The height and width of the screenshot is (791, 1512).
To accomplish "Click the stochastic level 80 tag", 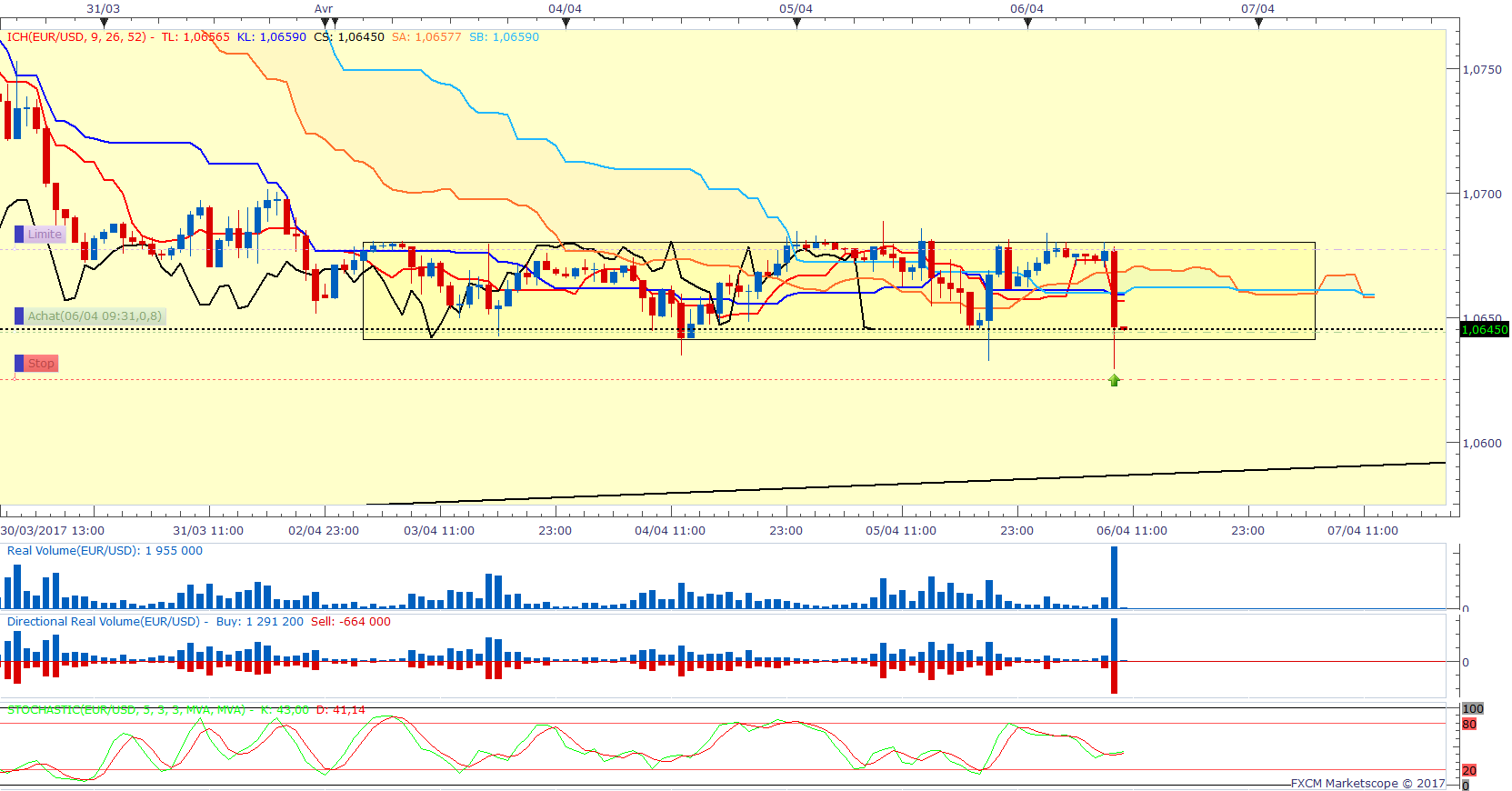I will tap(1469, 725).
